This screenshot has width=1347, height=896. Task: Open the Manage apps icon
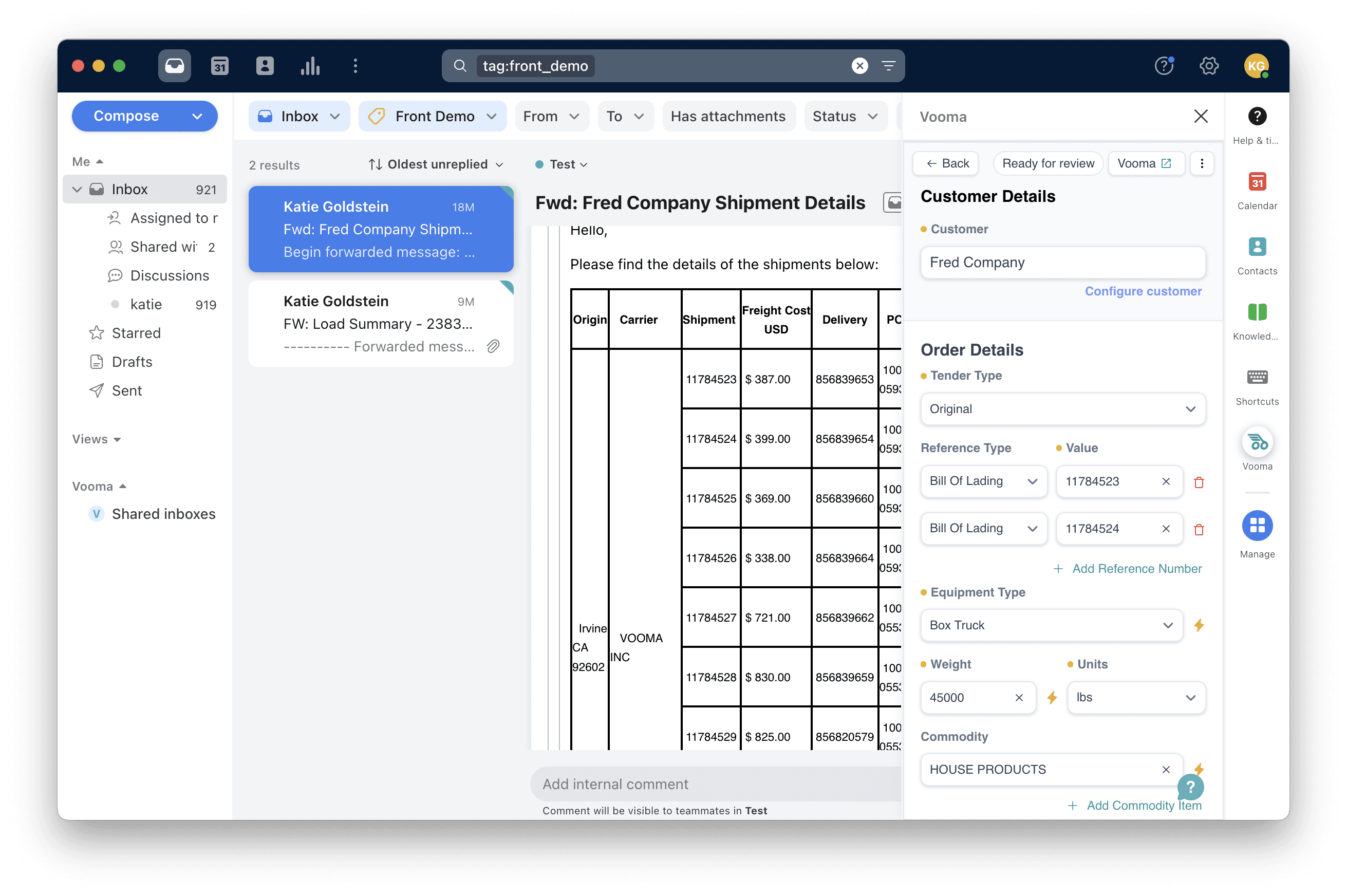[x=1257, y=525]
